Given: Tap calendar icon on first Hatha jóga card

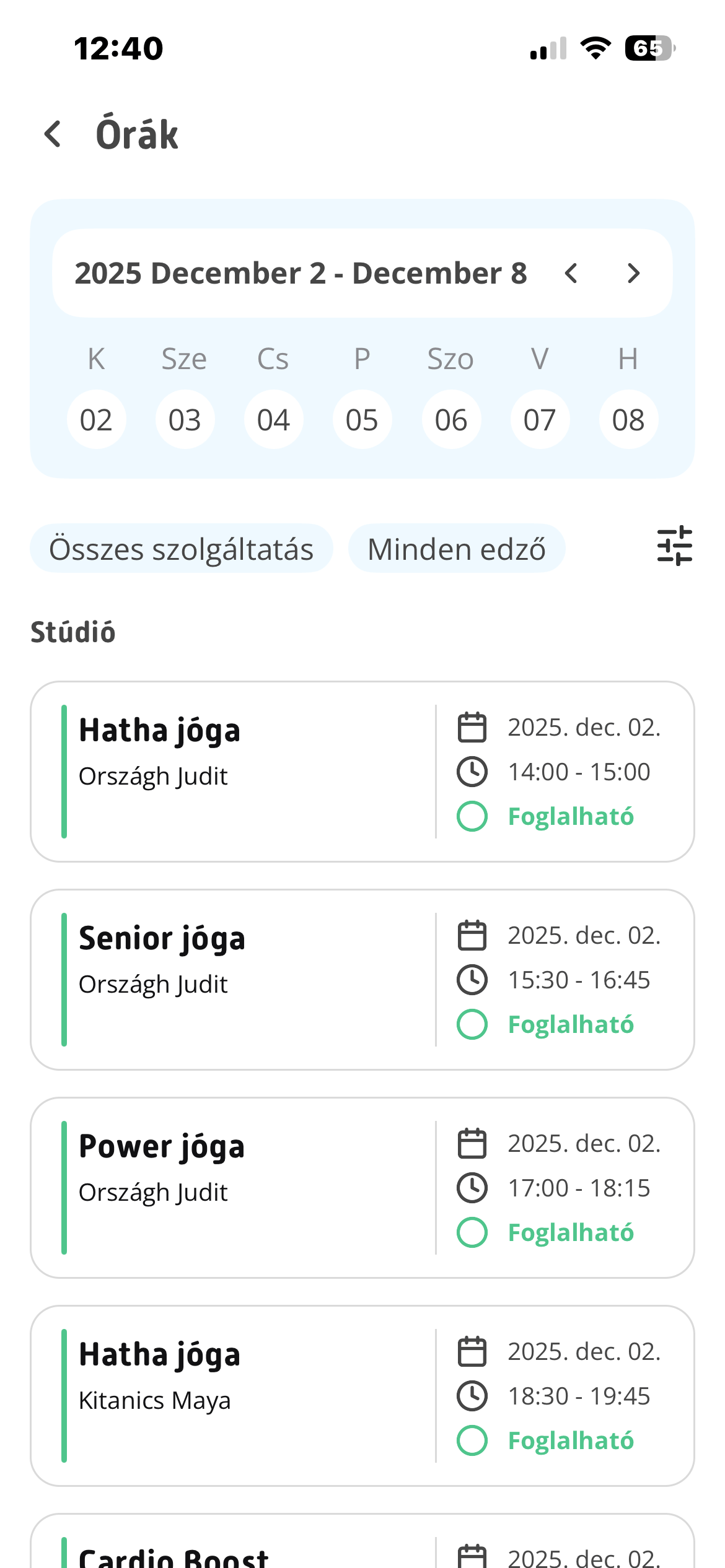Looking at the screenshot, I should [472, 727].
